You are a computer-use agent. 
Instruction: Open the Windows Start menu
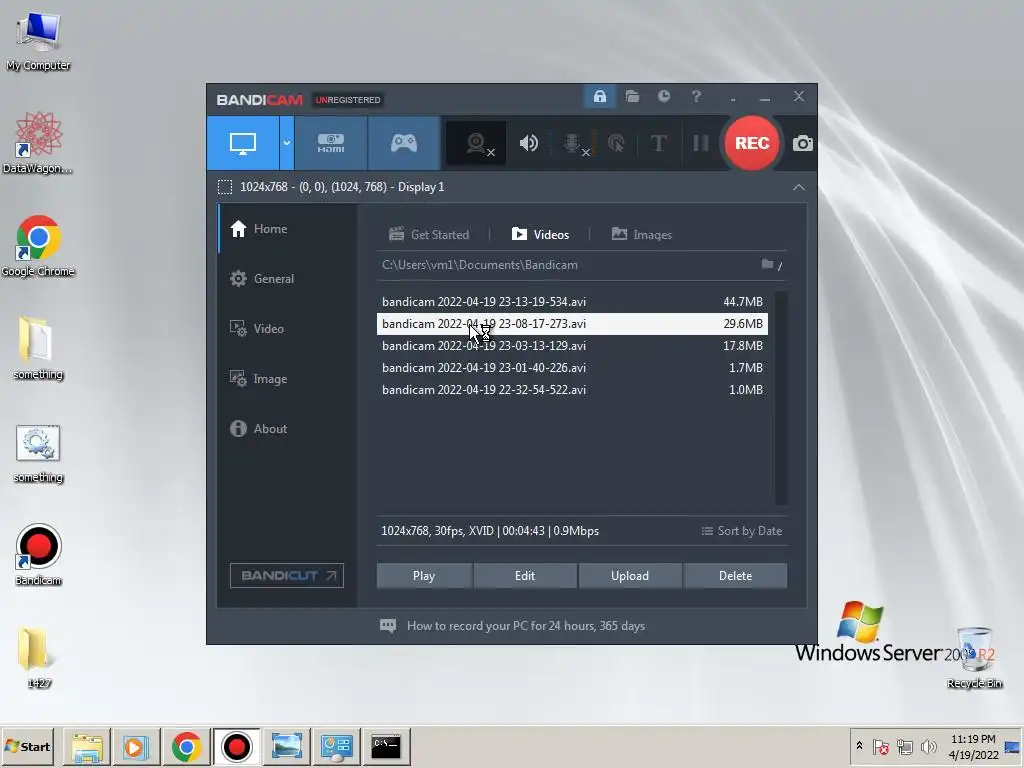coord(29,746)
